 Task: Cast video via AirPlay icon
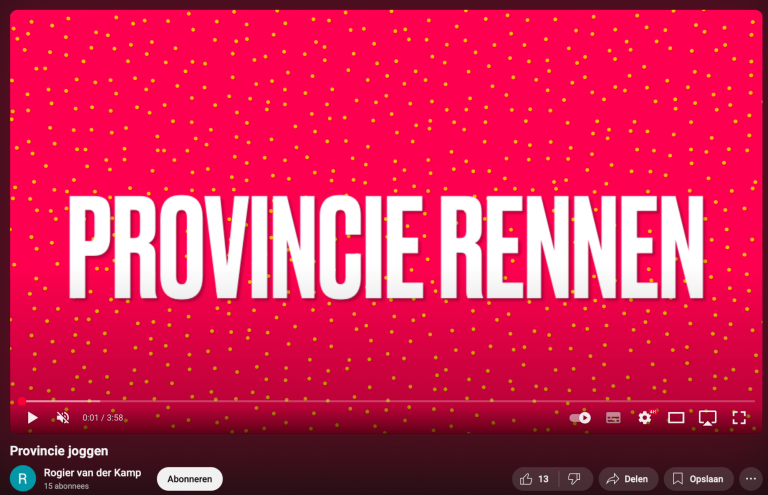tap(707, 417)
